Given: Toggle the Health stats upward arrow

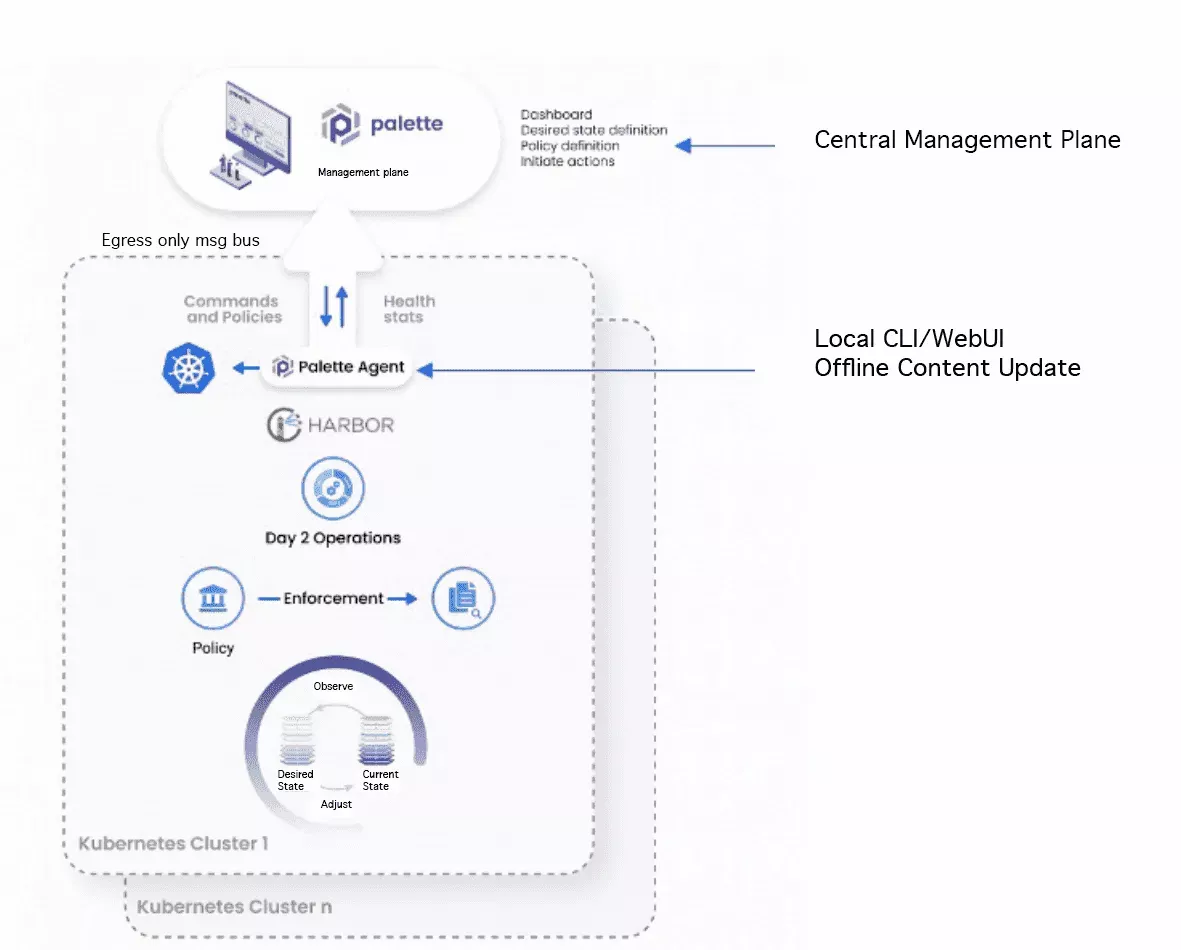Looking at the screenshot, I should coord(343,306).
